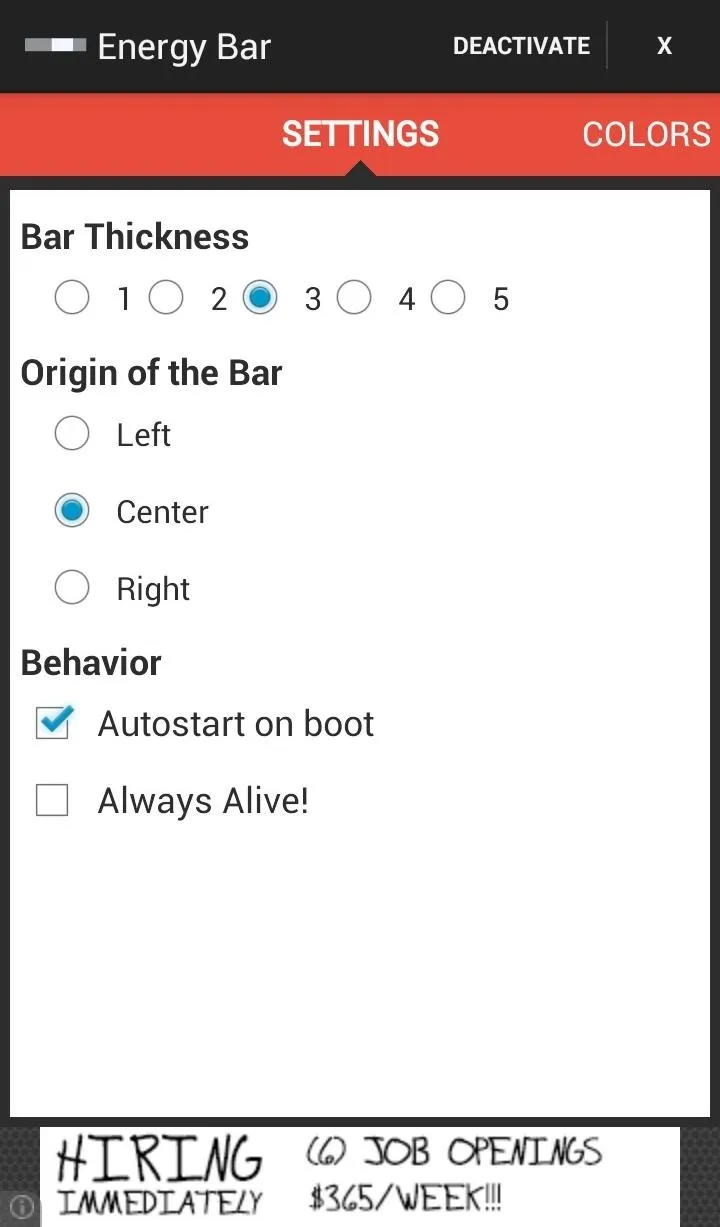Tap the Energy Bar title text
720x1227 pixels.
tap(184, 47)
